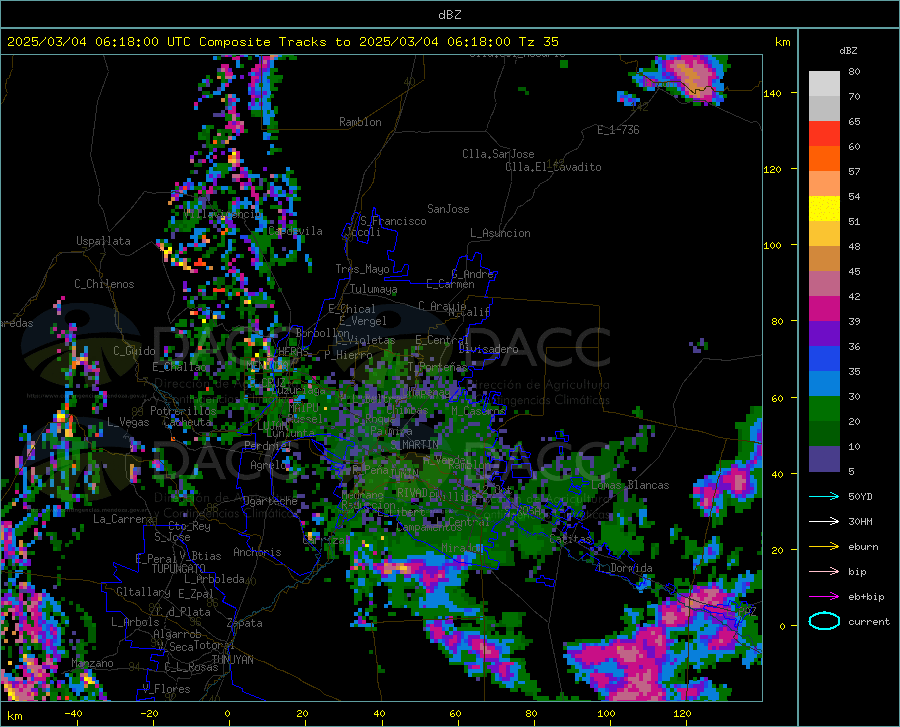Viewport: 900px width, 727px height.
Task: Click the 'km' label beside the header
Action: (782, 42)
